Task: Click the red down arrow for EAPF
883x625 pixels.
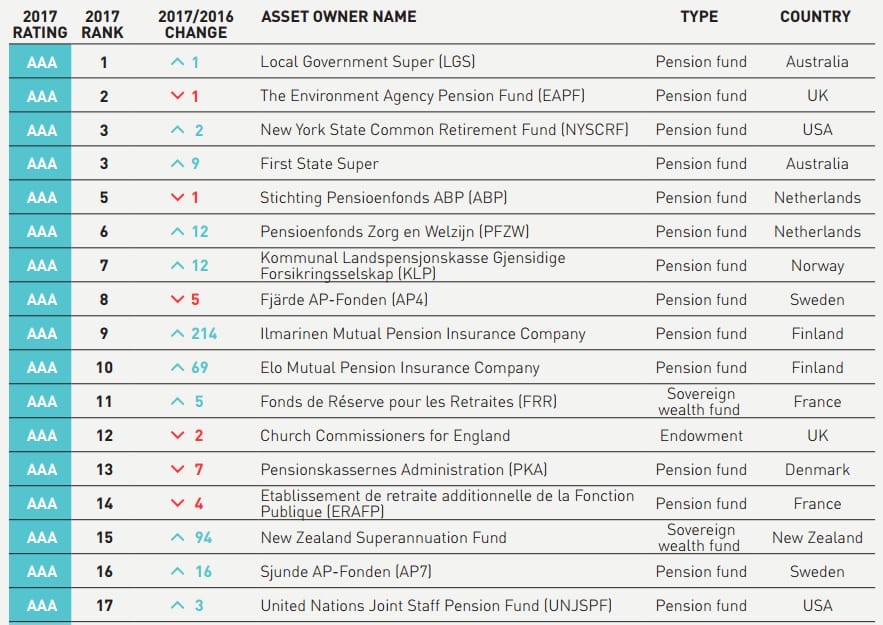Action: 178,96
